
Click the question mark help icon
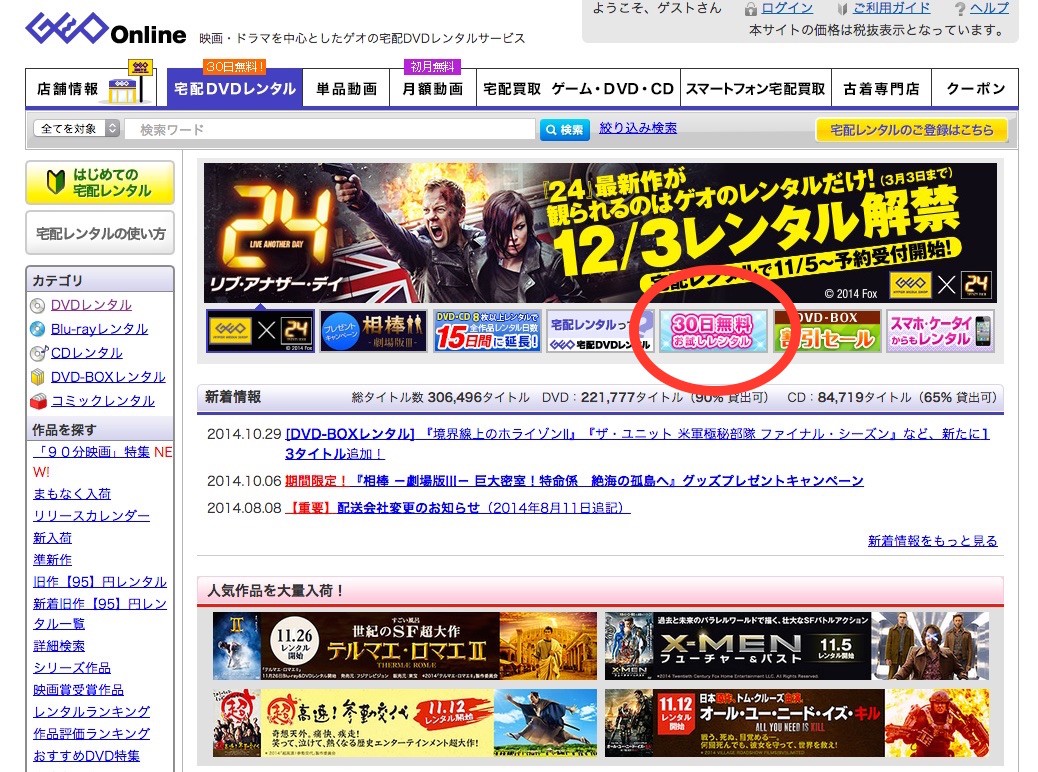point(960,9)
